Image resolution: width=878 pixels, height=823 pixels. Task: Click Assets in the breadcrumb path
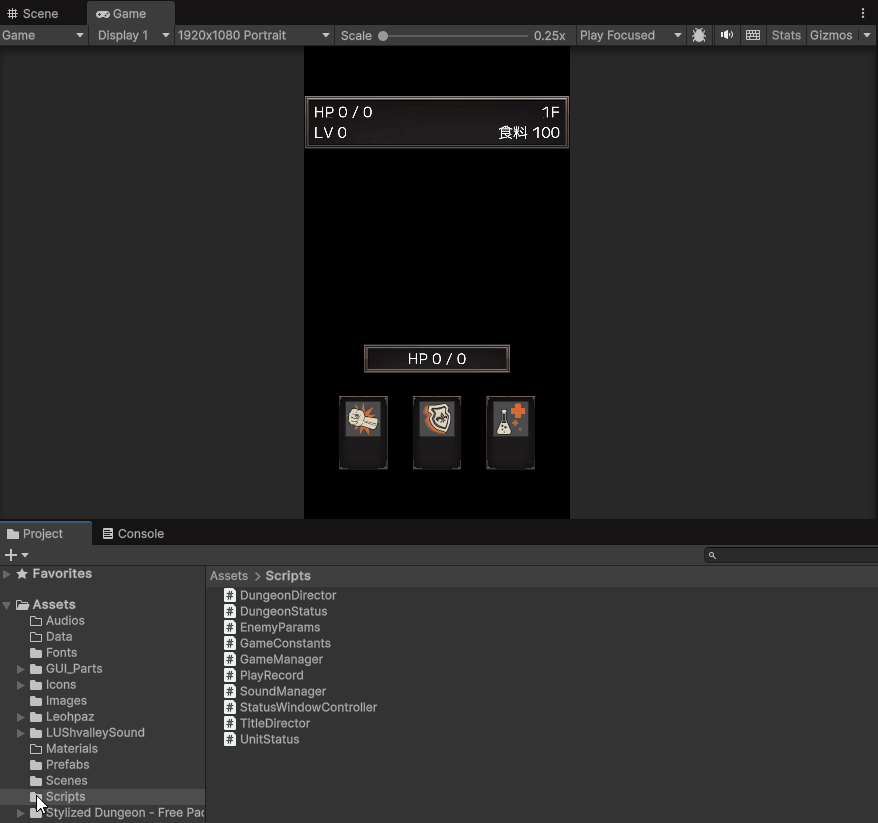click(229, 576)
